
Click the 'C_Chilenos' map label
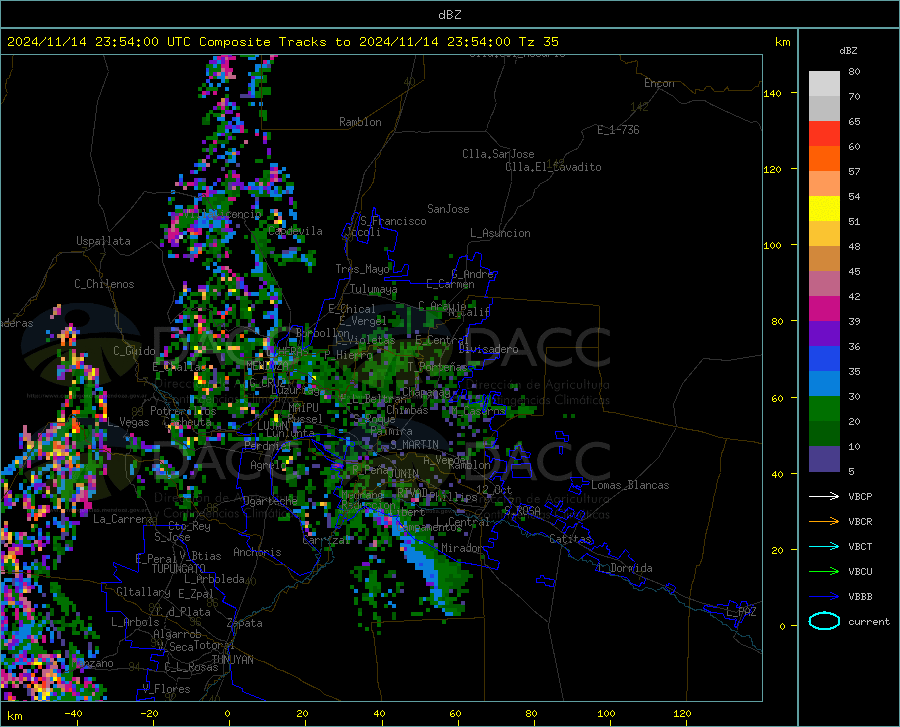tap(104, 284)
